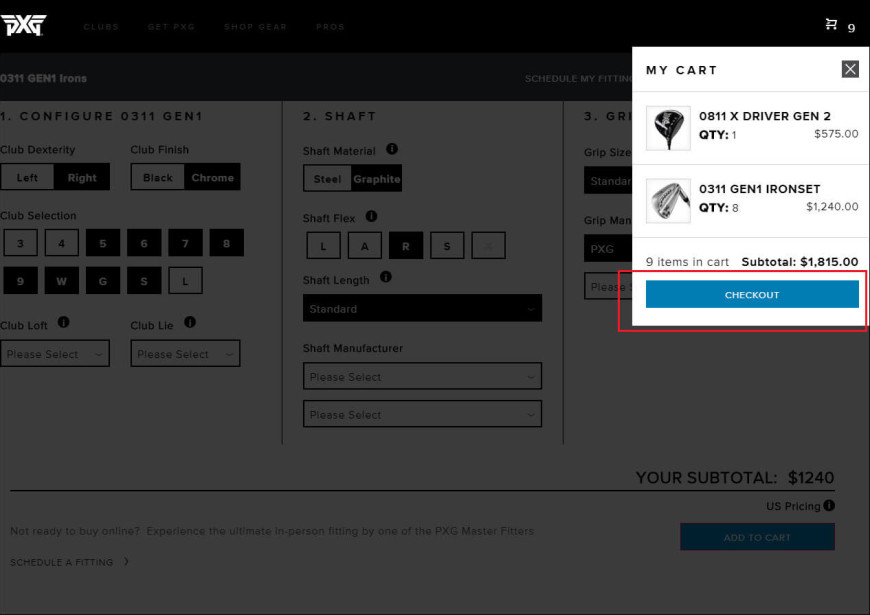
Task: Select Graphite shaft material
Action: [x=377, y=179]
